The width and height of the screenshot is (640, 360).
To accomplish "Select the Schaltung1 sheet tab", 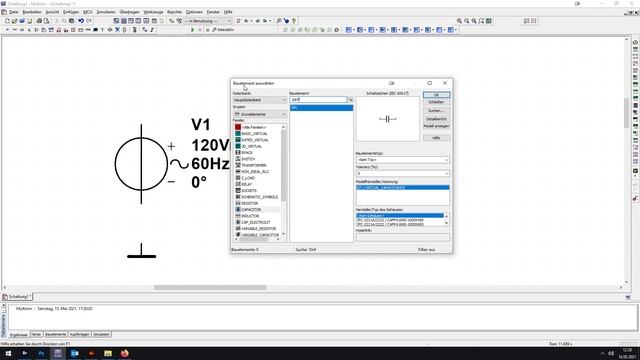I will coord(18,297).
